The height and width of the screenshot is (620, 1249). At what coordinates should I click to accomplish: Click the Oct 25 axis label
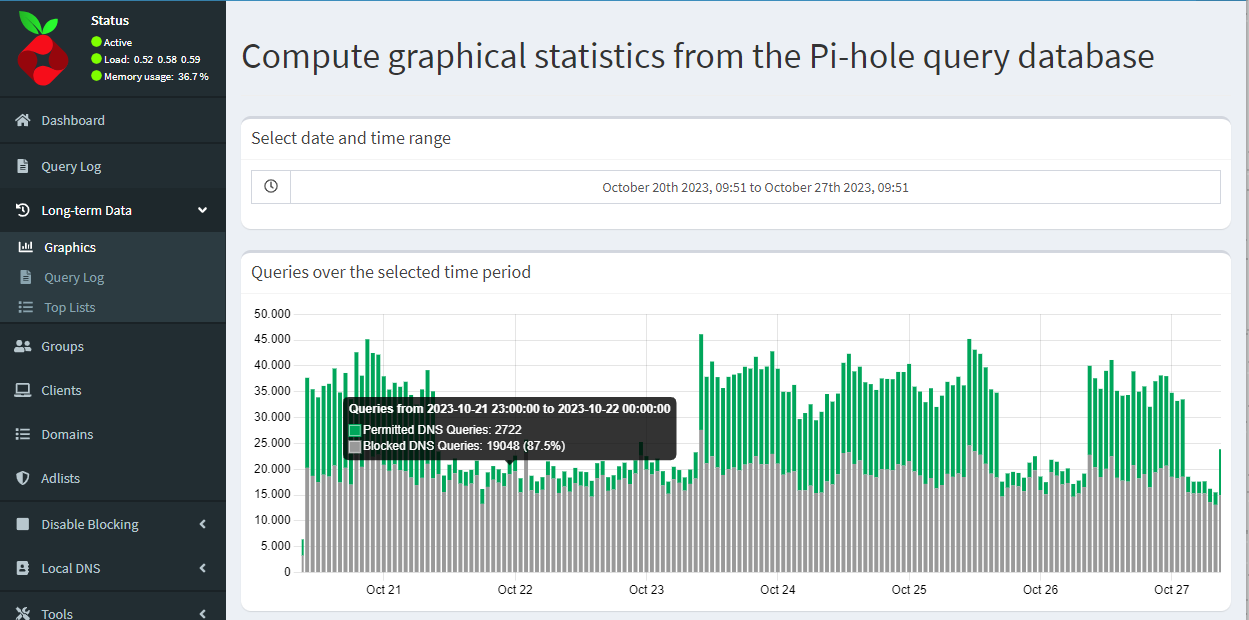tap(909, 590)
